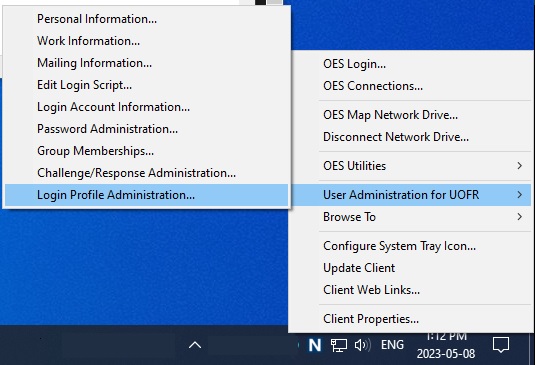Open Configure System Tray Icon
Viewport: 535px width, 365px height.
(410, 246)
